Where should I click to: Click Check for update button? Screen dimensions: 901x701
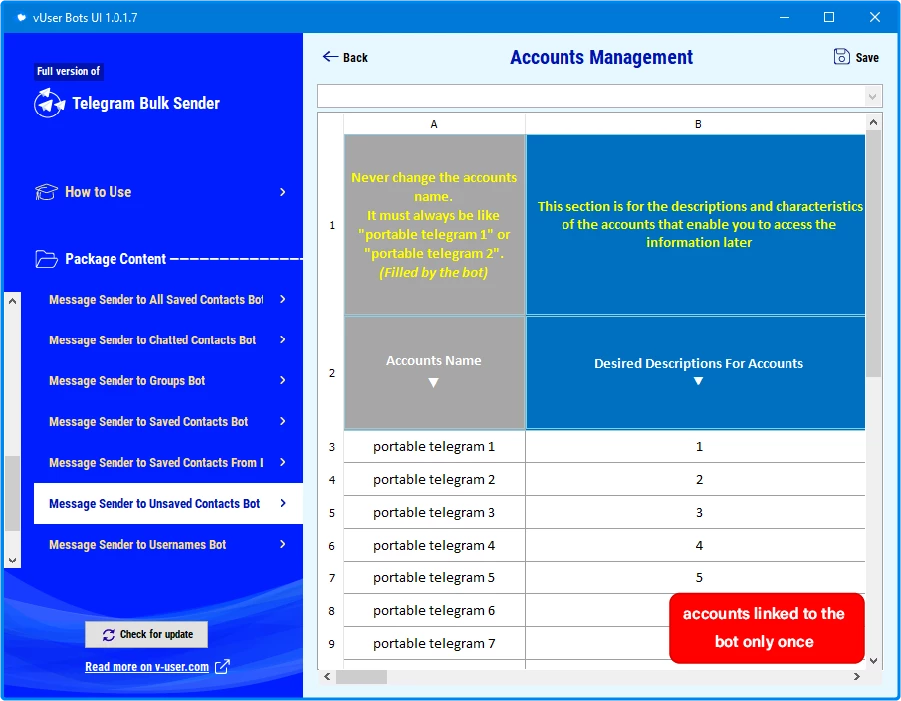[147, 634]
